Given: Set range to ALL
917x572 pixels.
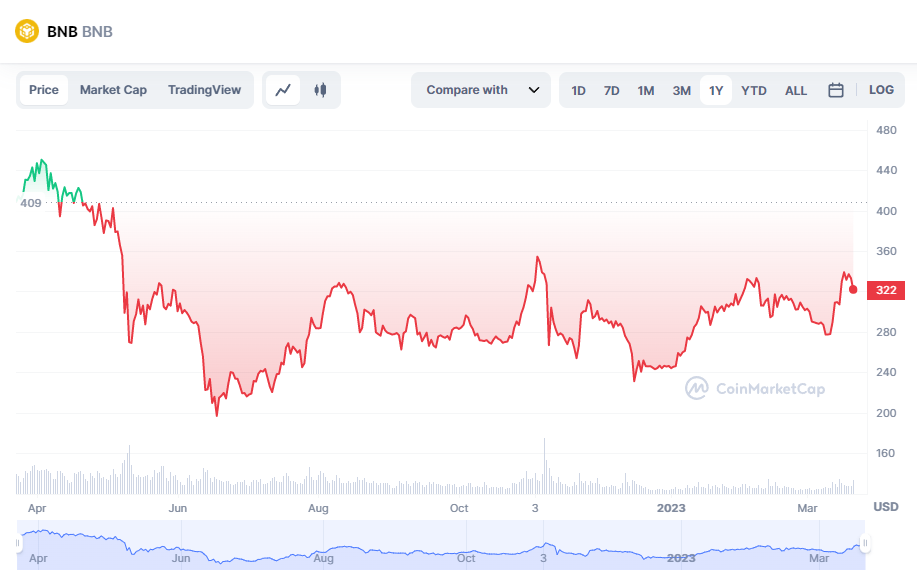Looking at the screenshot, I should 795,91.
